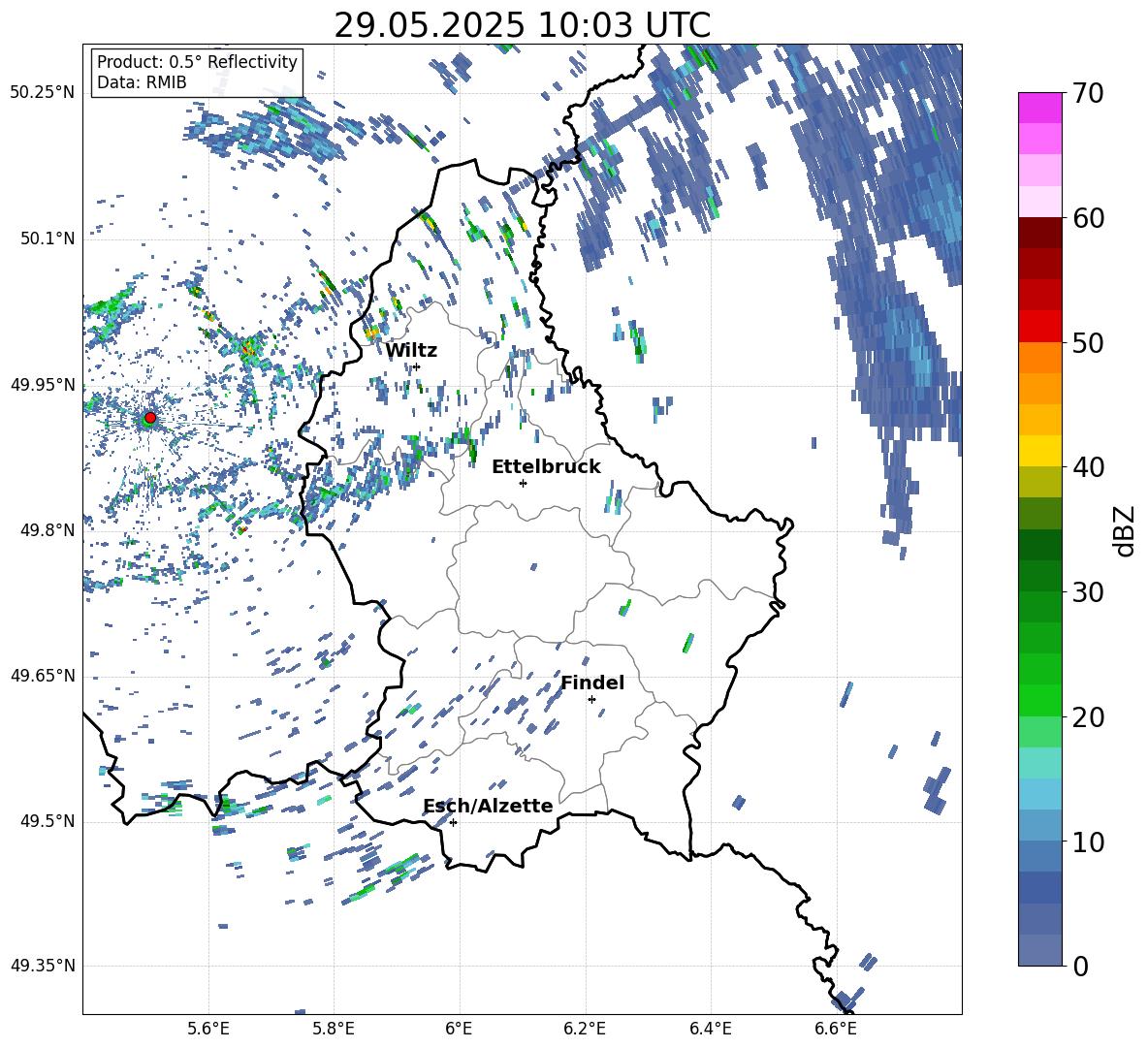This screenshot has height=1048, width=1148.
Task: Click the Ettelbruck city label
Action: pos(546,467)
